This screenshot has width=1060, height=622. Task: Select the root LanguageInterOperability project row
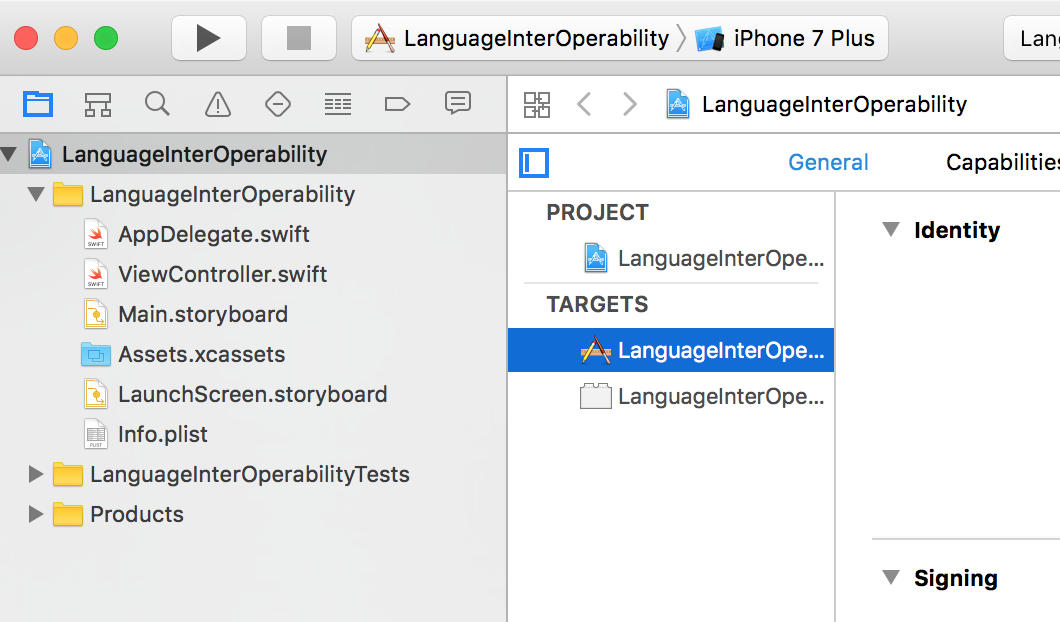(x=254, y=154)
